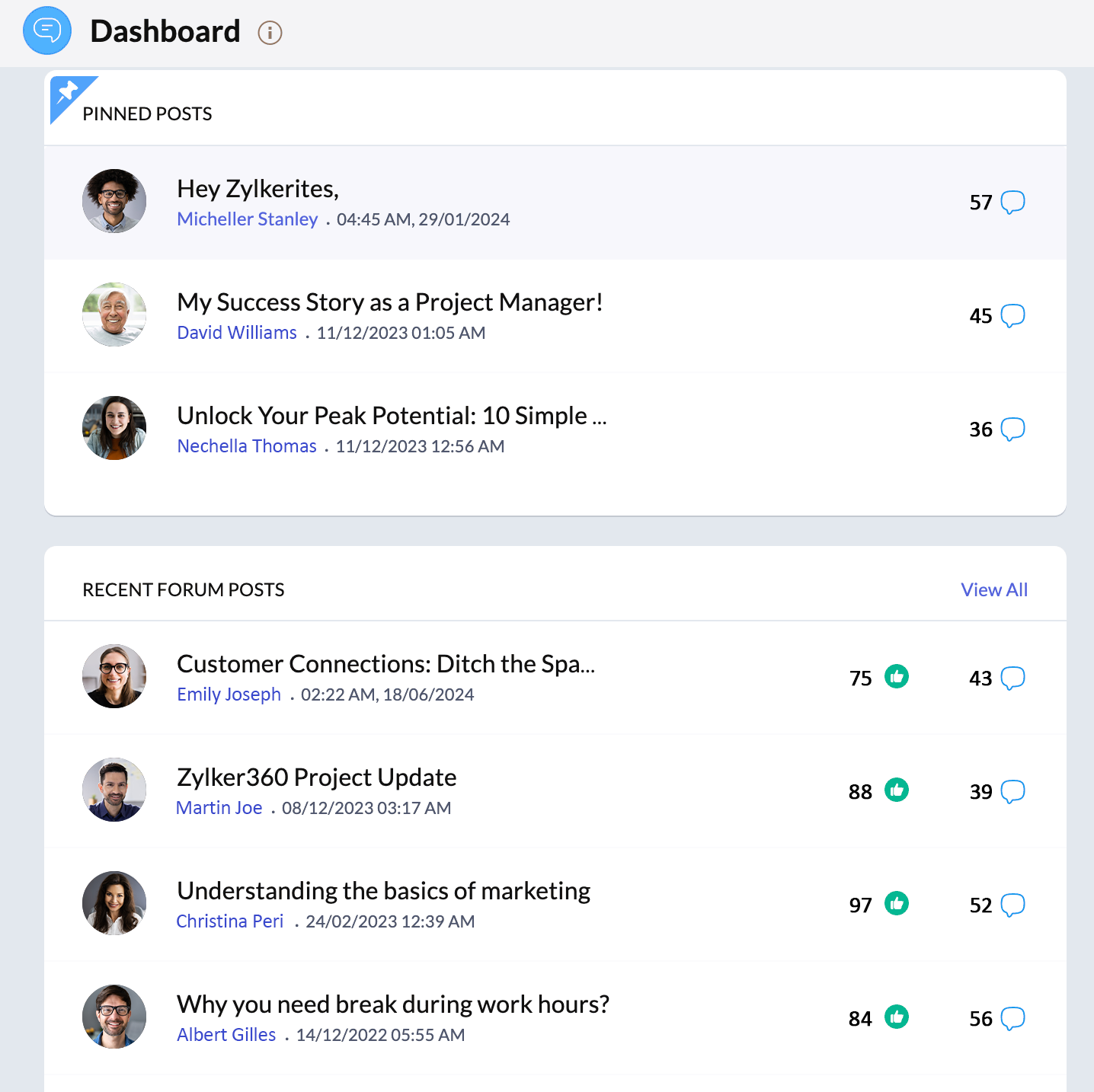Click comment icon for My Success Story post

pos(1012,316)
